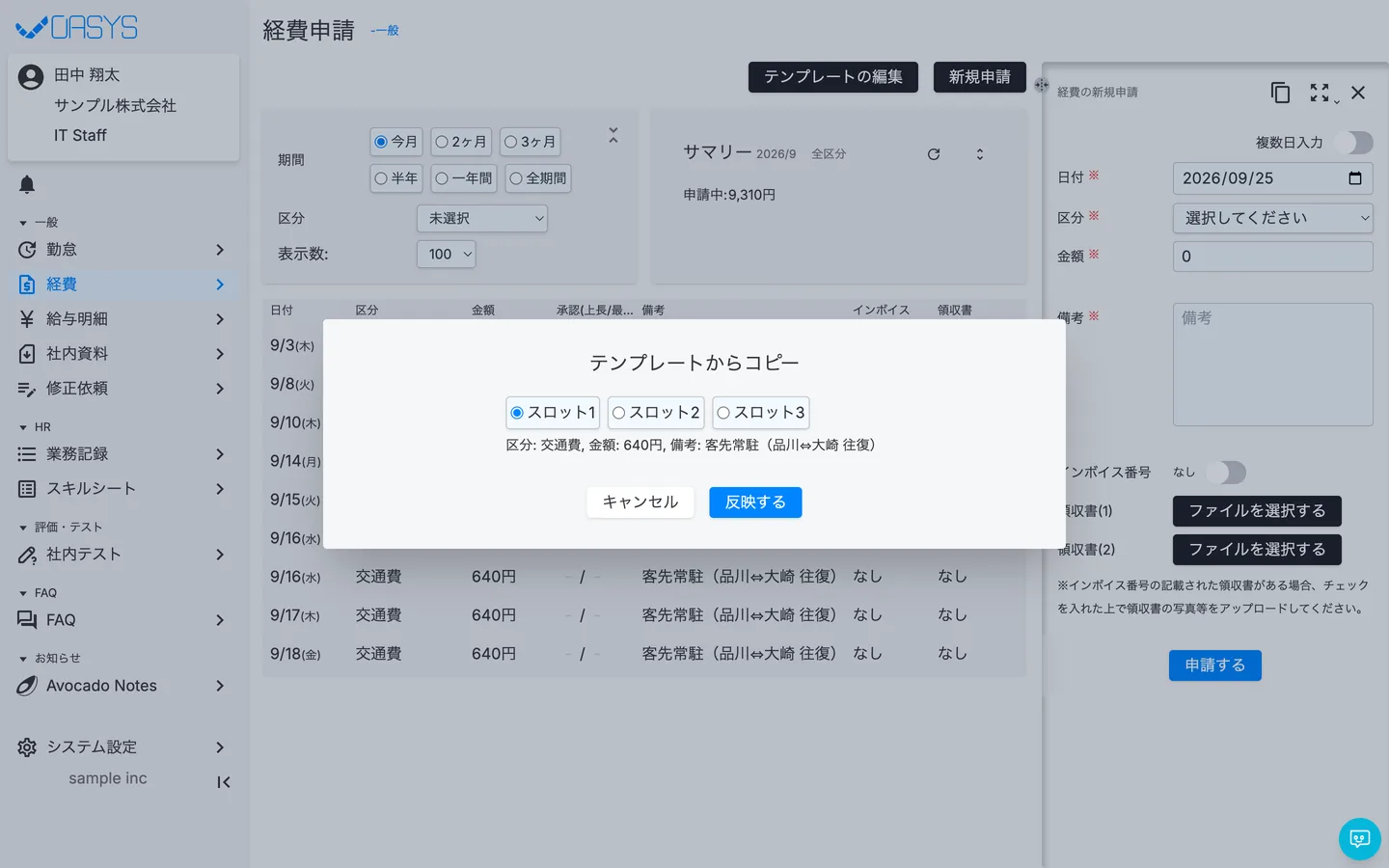Click the 勤怠 clock icon in sidebar

(27, 250)
